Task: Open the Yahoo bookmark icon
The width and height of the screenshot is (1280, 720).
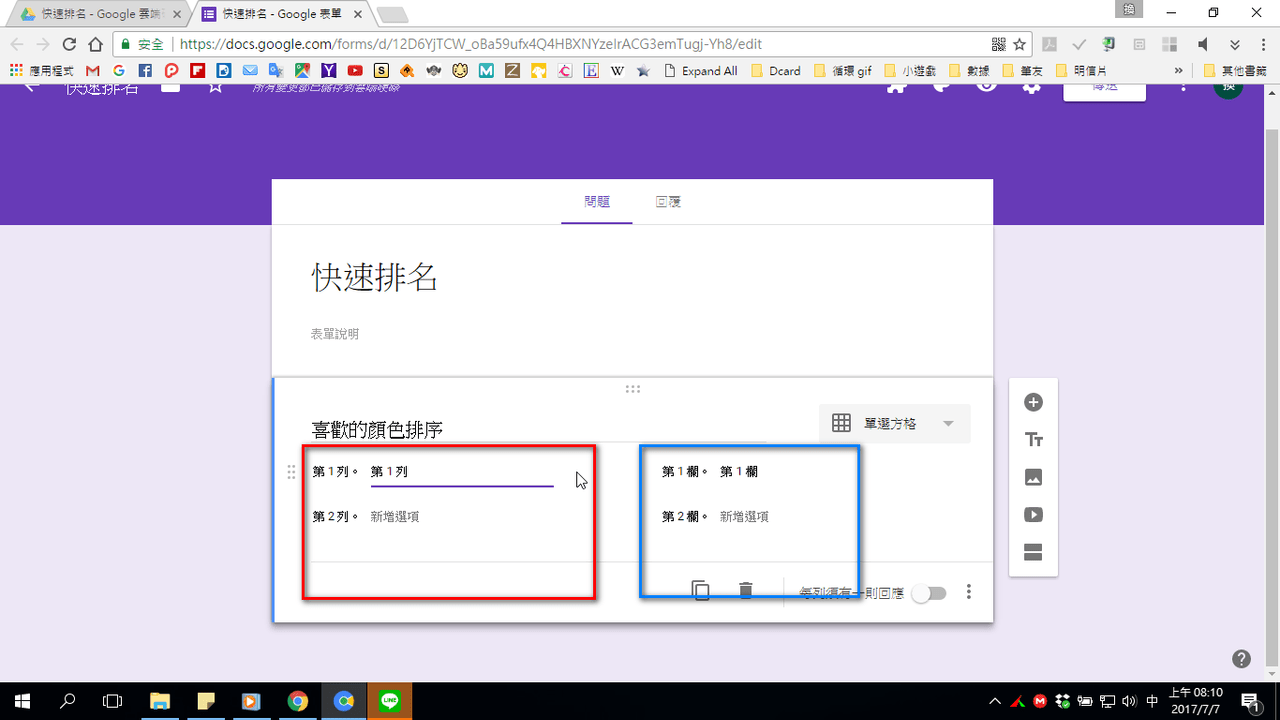Action: click(329, 71)
